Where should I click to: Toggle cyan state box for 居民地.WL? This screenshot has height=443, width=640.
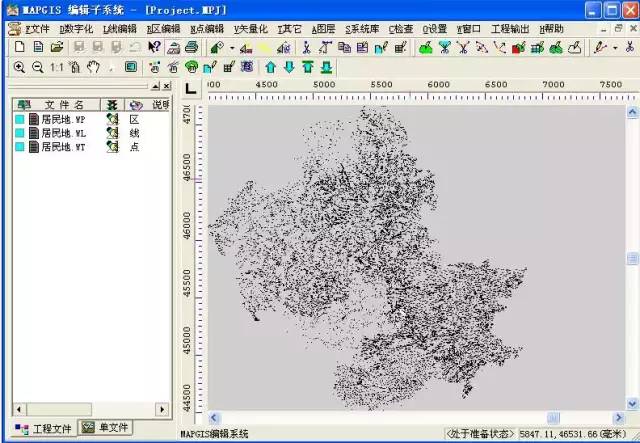20,133
